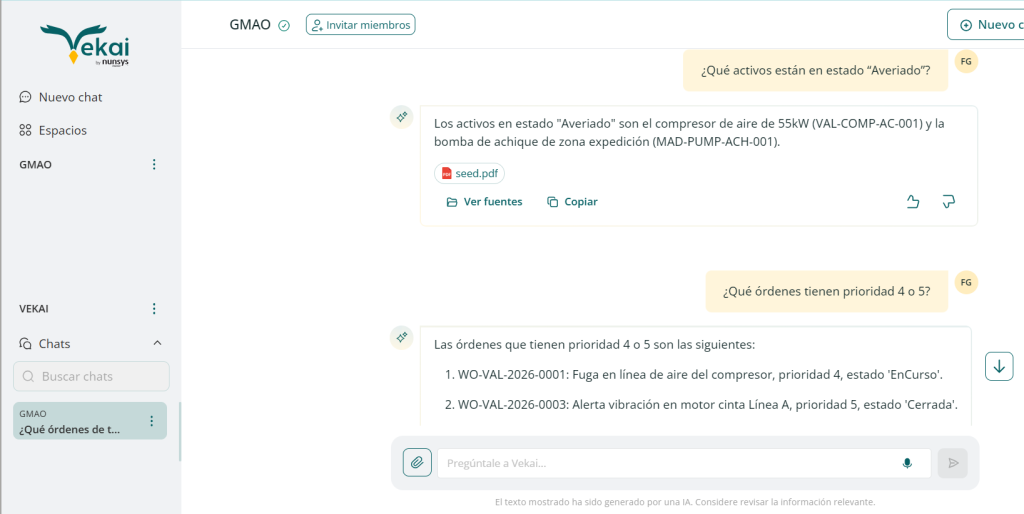Click the Vekai logo
This screenshot has height=514, width=1024.
(85, 45)
